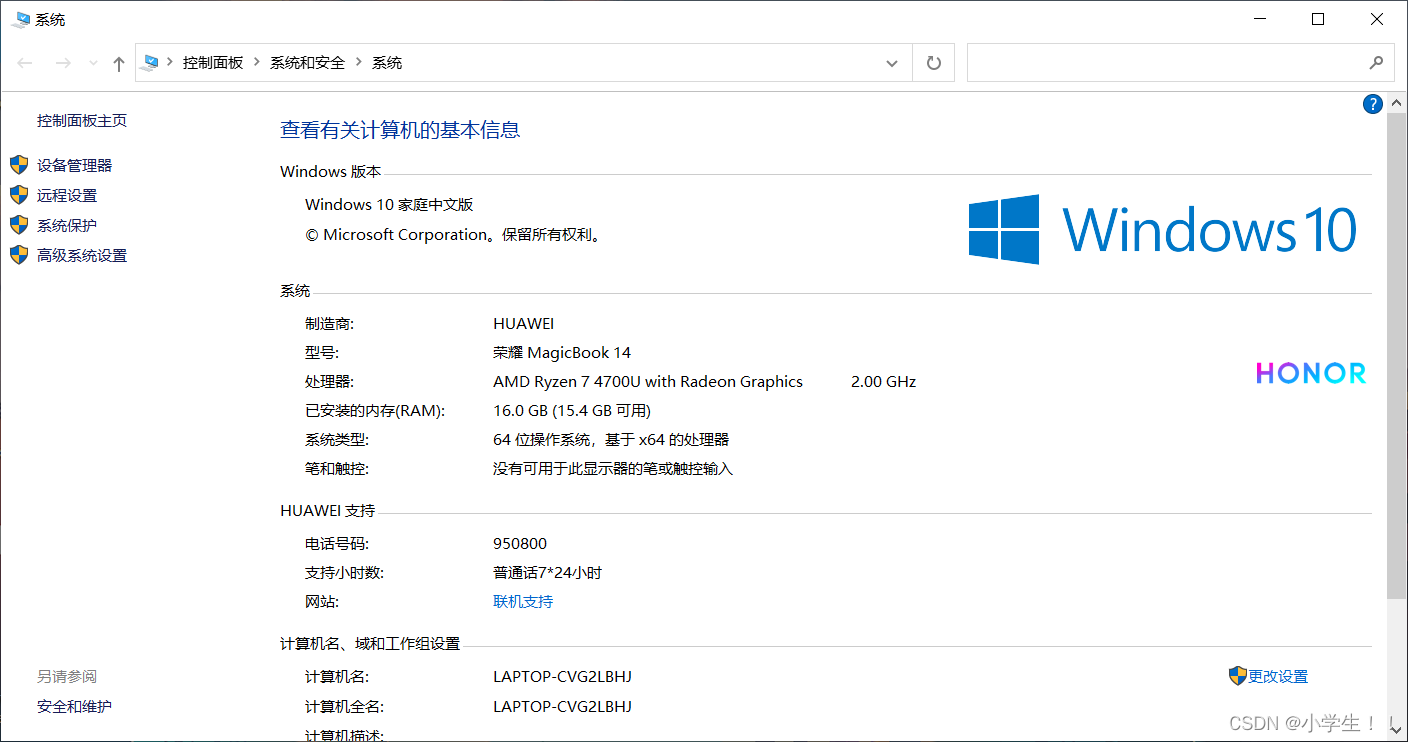Click the HONOR logo
This screenshot has width=1408, height=742.
tap(1311, 373)
